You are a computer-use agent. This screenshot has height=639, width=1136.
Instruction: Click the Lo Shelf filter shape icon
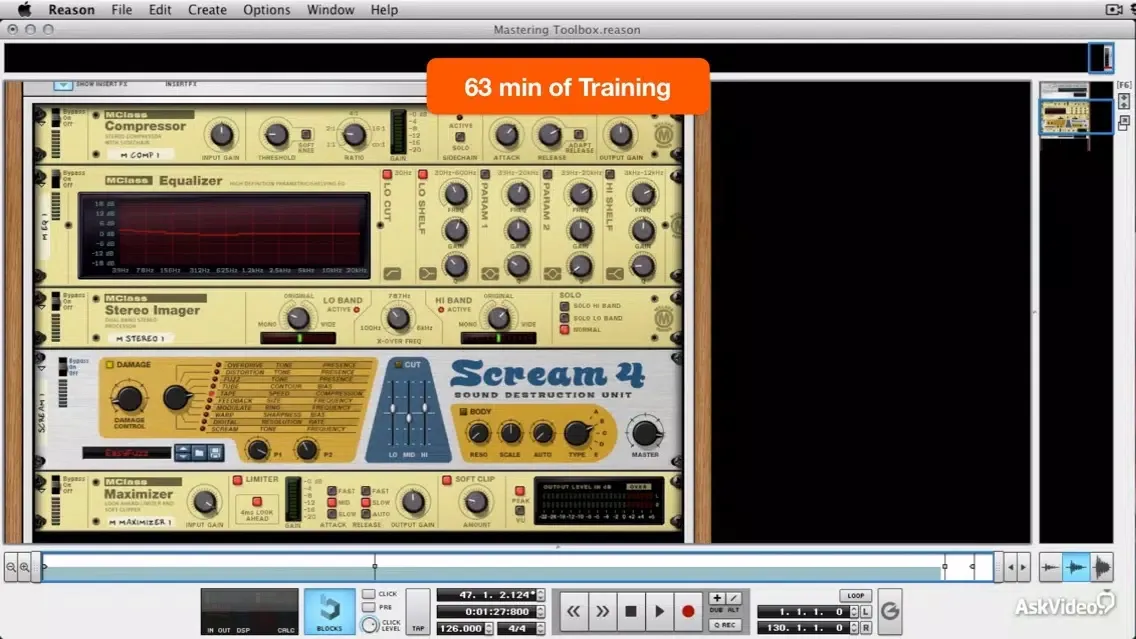point(427,274)
